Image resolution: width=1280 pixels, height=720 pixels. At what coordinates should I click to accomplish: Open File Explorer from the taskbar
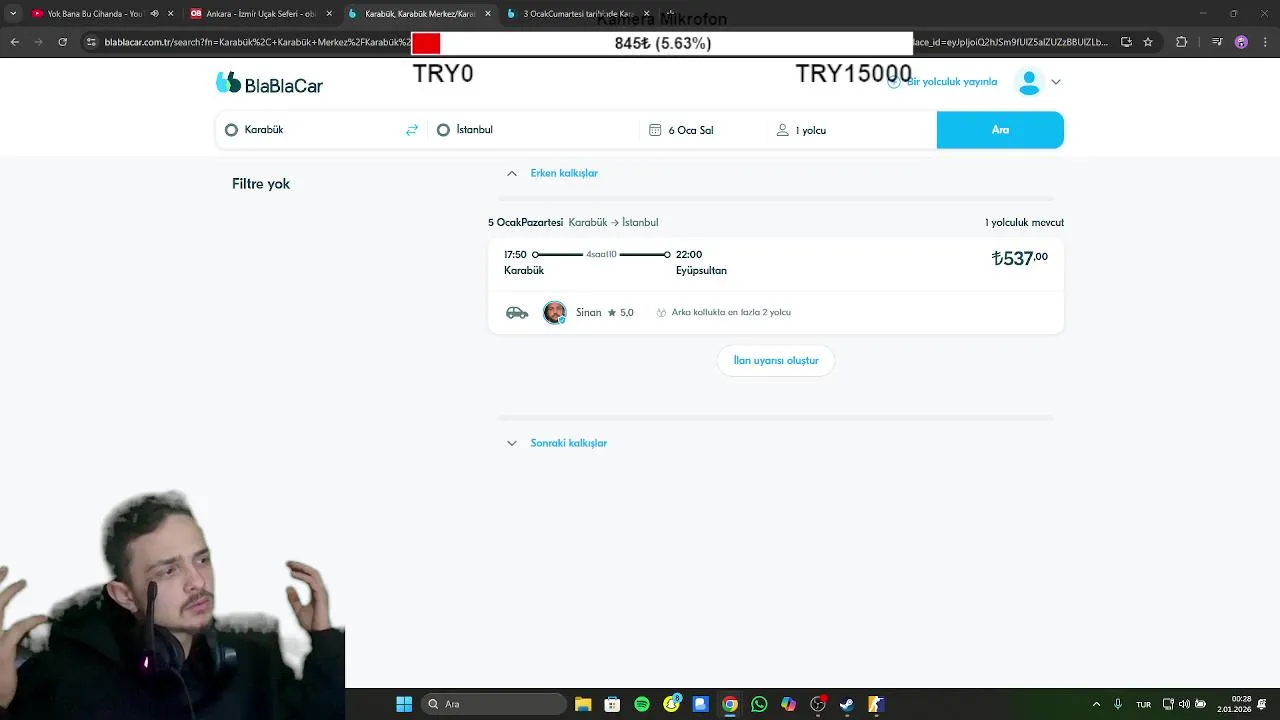point(583,704)
